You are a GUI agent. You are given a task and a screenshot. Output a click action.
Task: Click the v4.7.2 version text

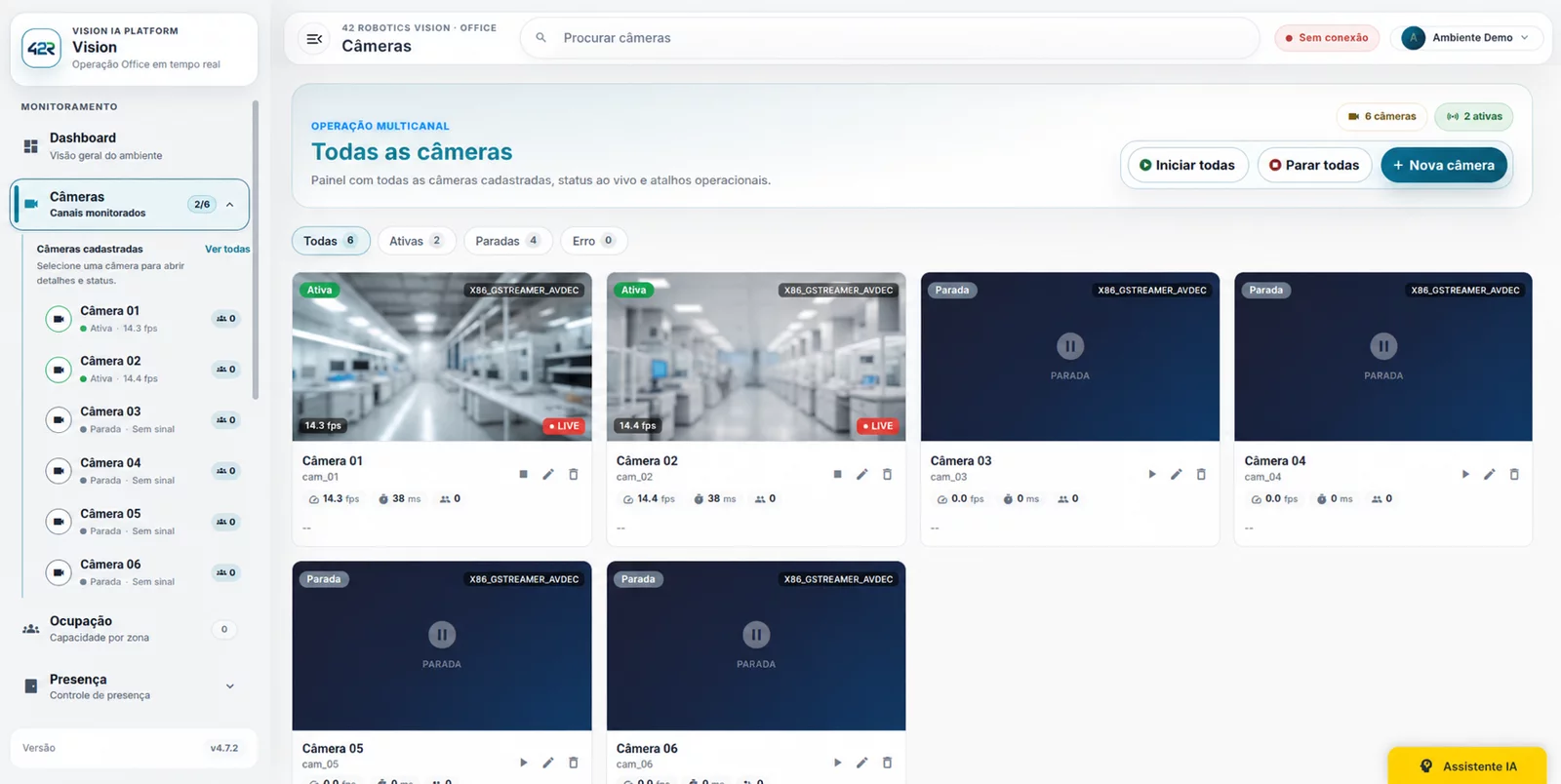pyautogui.click(x=224, y=748)
